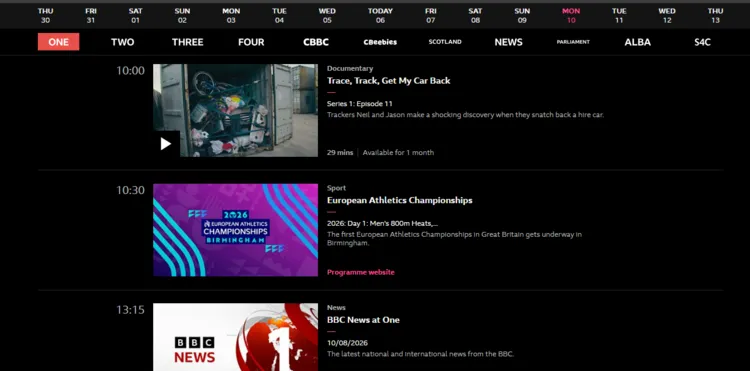Open the S4C channel schedule
The height and width of the screenshot is (371, 750).
tap(703, 42)
